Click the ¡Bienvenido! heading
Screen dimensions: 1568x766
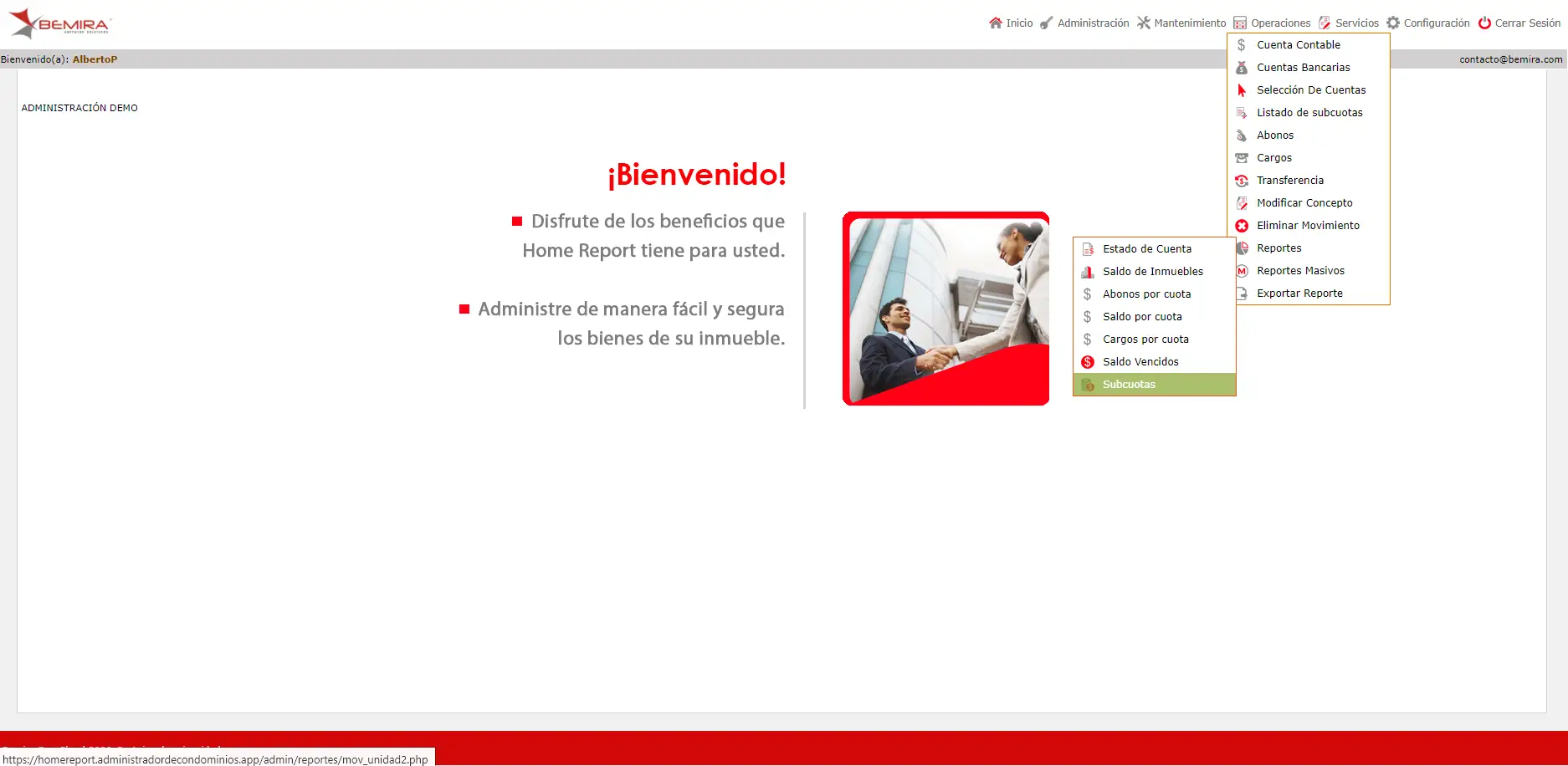697,174
